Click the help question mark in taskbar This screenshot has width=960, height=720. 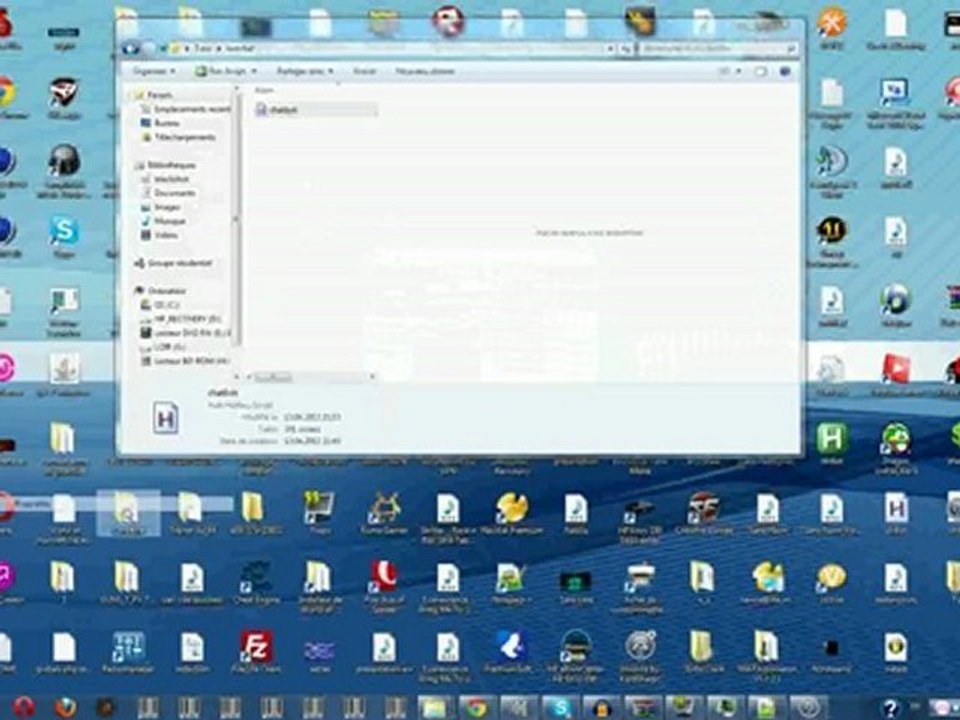pyautogui.click(x=891, y=708)
